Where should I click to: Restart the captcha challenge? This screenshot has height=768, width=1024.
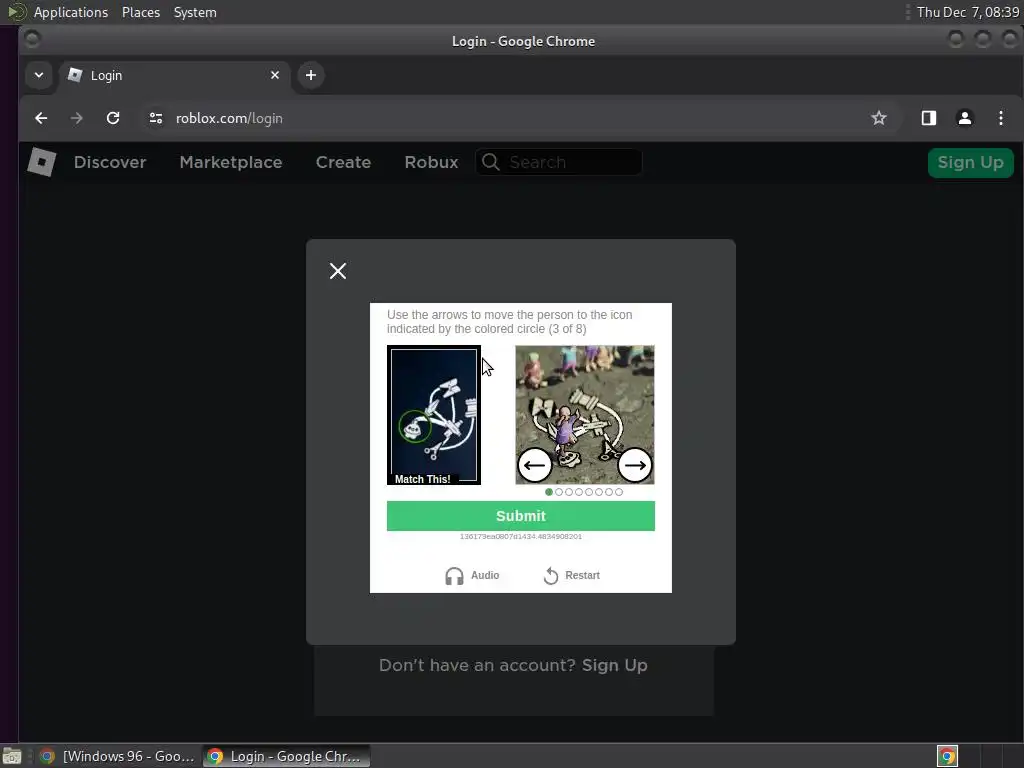[x=571, y=575]
